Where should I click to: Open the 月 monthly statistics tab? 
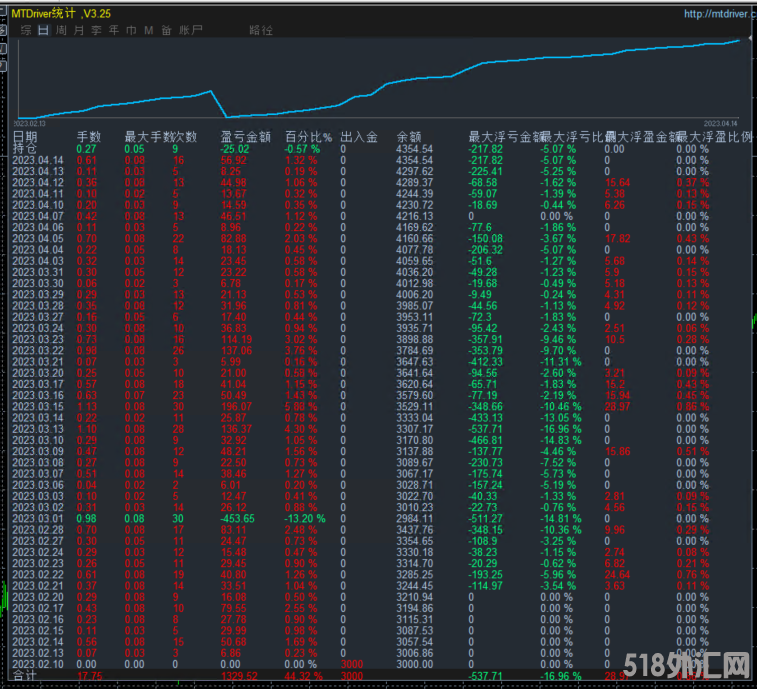click(79, 30)
